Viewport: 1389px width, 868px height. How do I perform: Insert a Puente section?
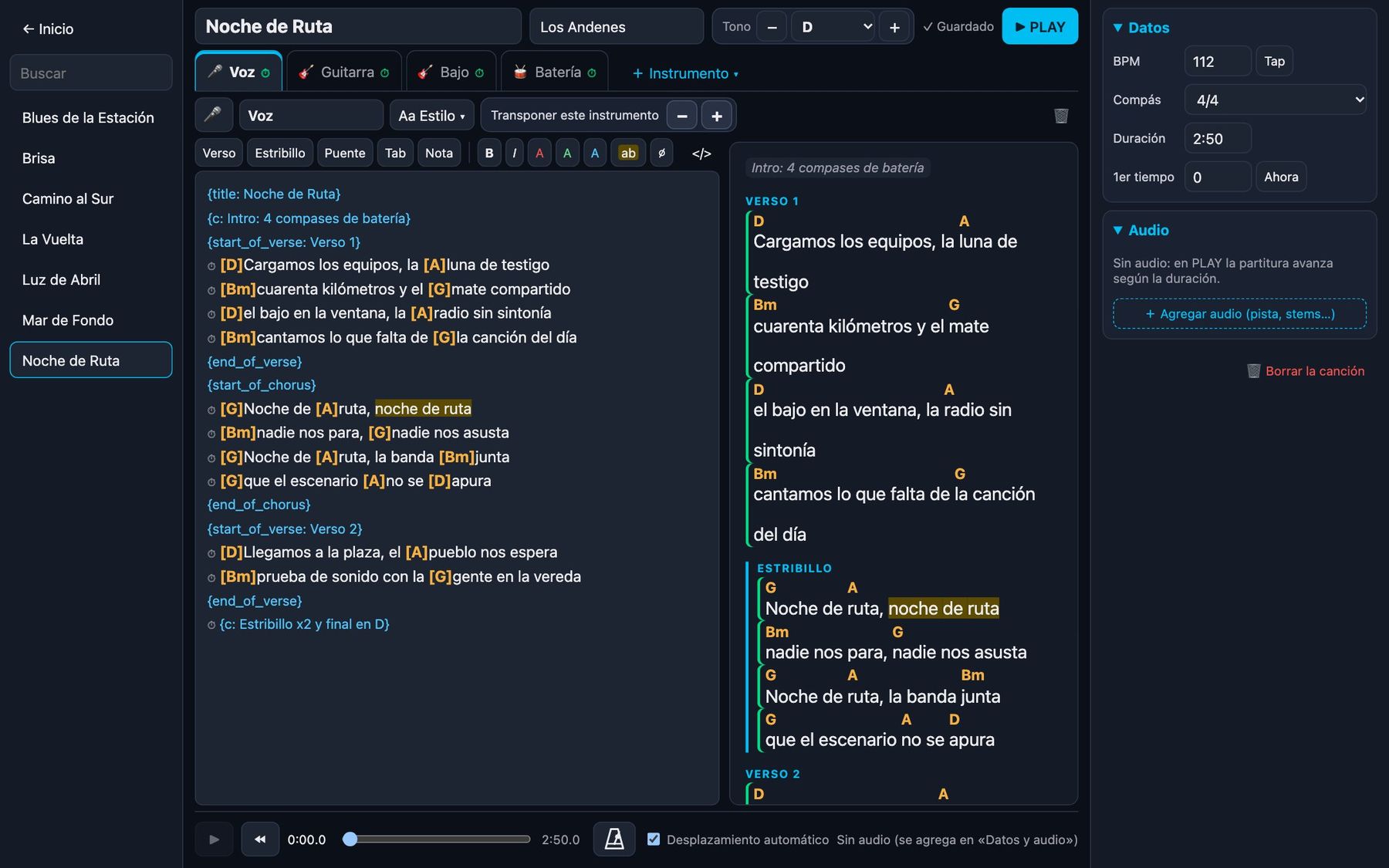pos(345,153)
